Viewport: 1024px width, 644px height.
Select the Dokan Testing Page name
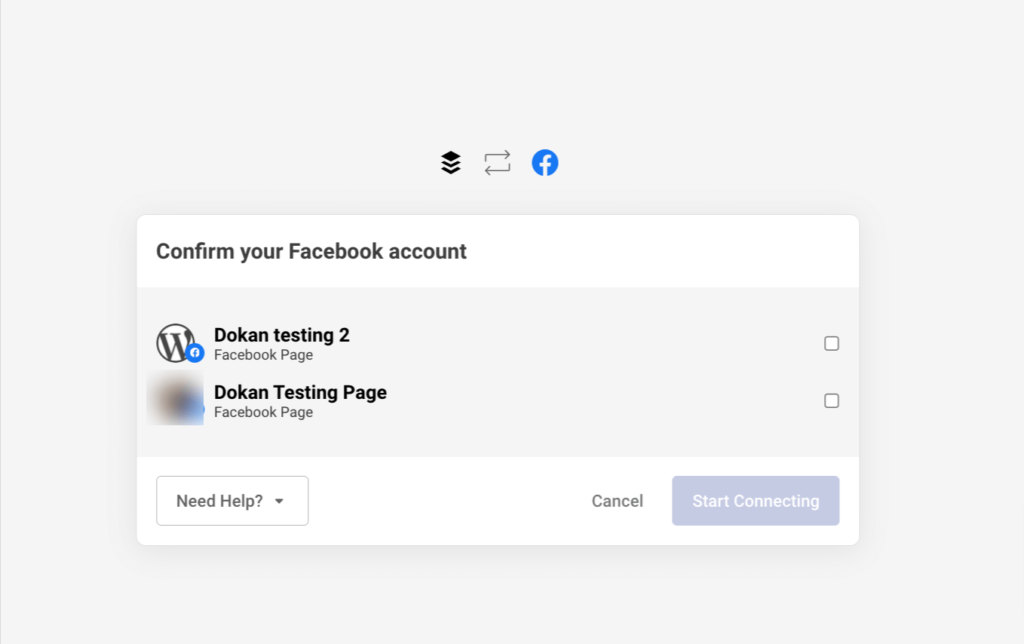click(300, 392)
